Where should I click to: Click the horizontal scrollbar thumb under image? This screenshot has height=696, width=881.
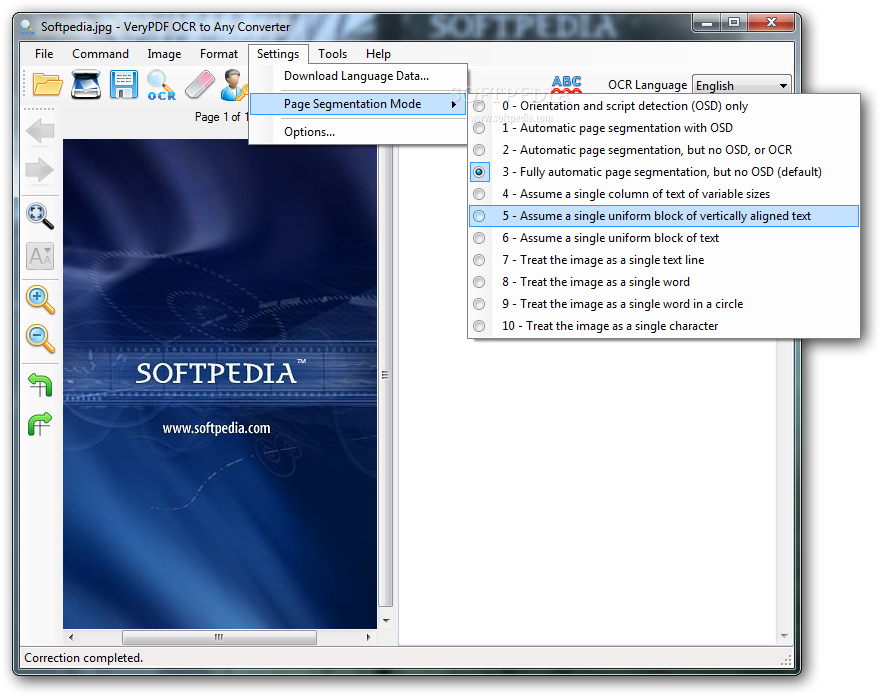[219, 637]
